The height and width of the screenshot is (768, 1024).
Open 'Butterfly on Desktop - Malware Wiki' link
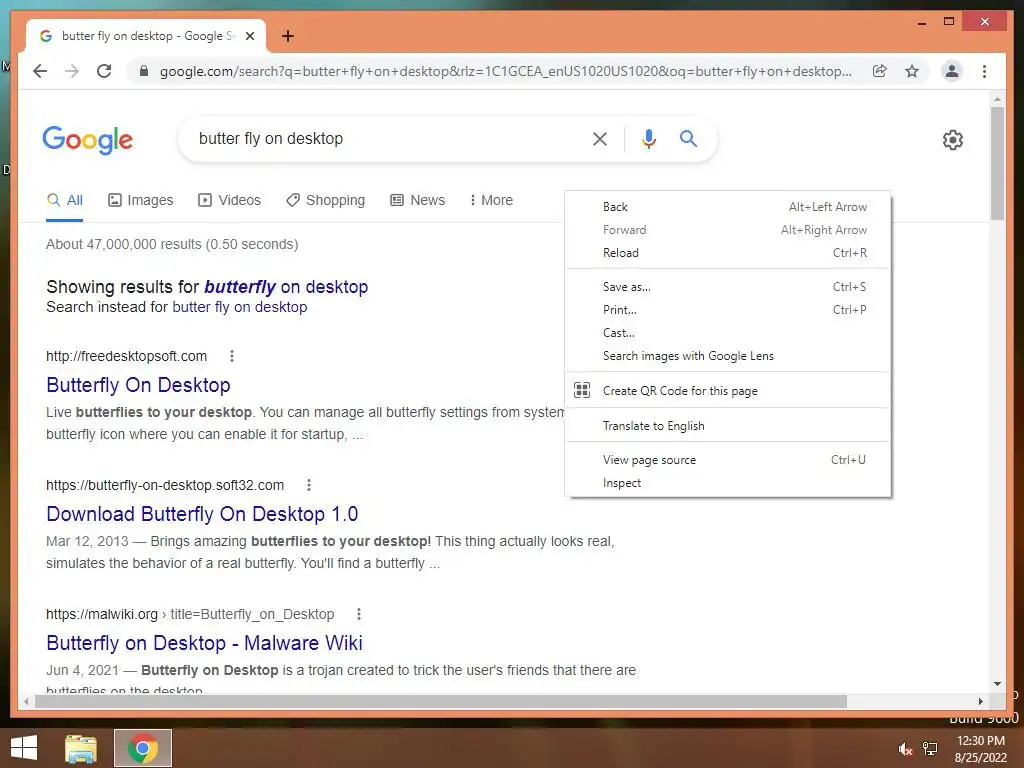(204, 643)
